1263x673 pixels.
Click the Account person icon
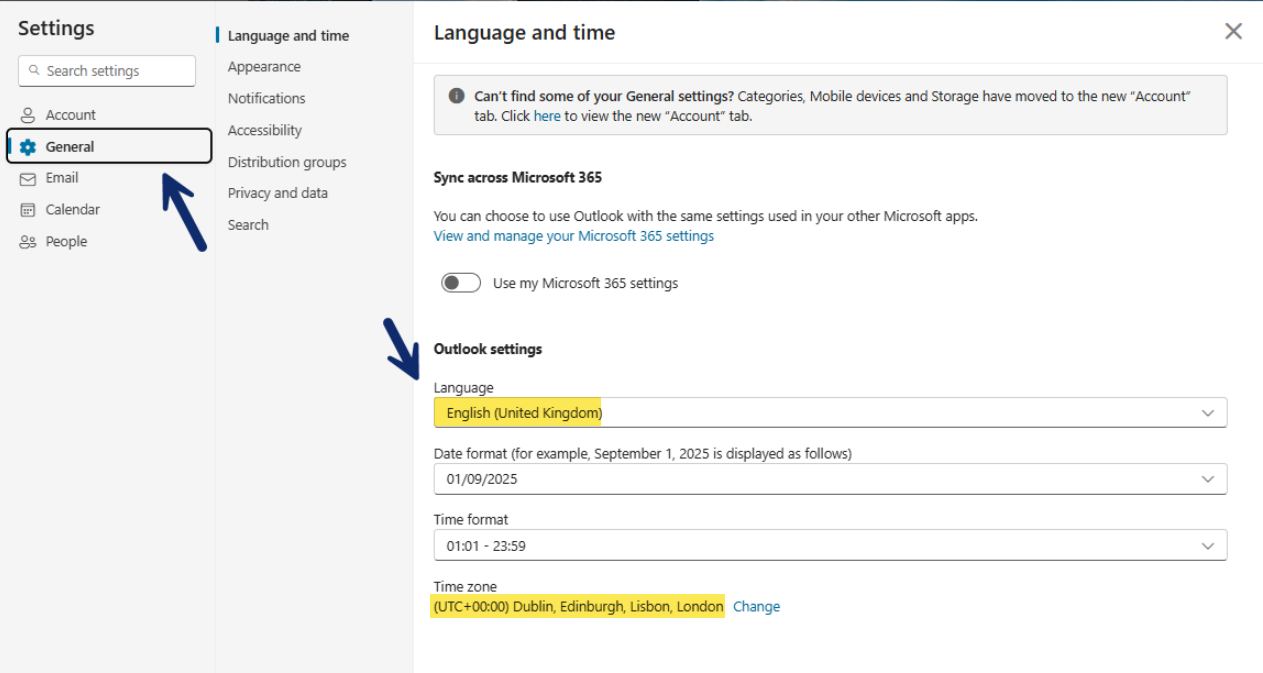[x=28, y=115]
